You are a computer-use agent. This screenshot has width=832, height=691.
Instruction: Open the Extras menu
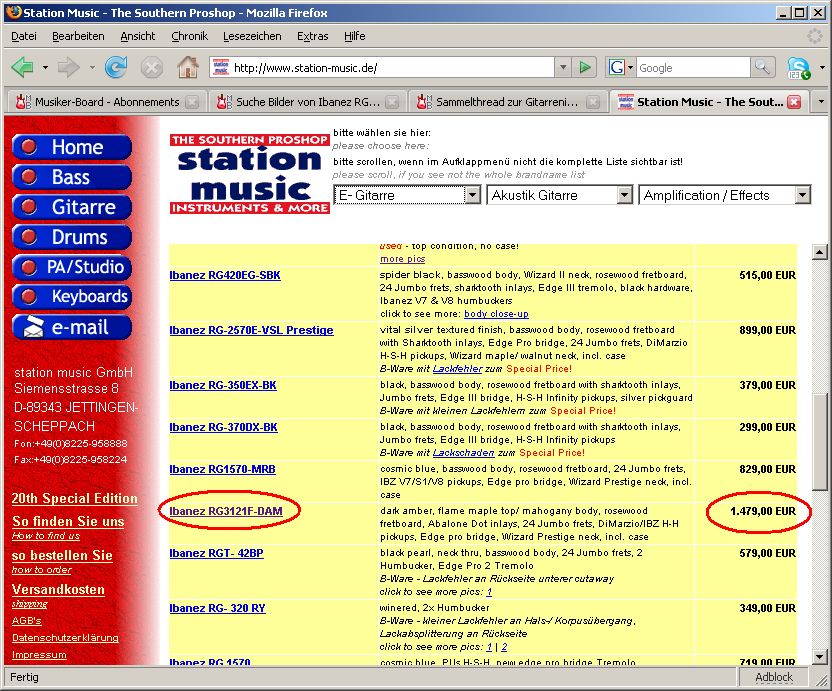click(313, 36)
